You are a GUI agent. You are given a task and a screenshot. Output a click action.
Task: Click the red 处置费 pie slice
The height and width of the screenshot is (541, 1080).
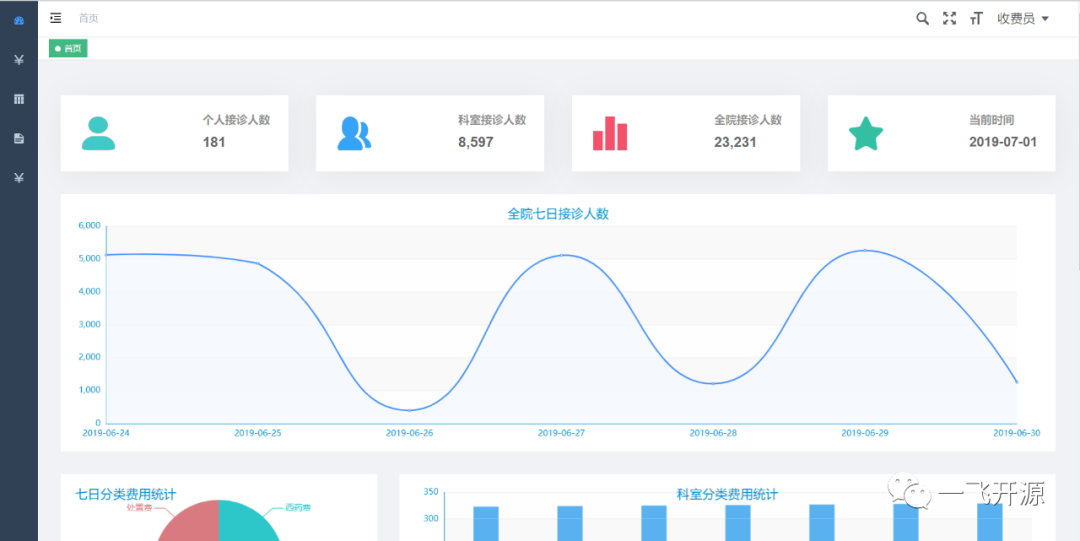pyautogui.click(x=190, y=522)
